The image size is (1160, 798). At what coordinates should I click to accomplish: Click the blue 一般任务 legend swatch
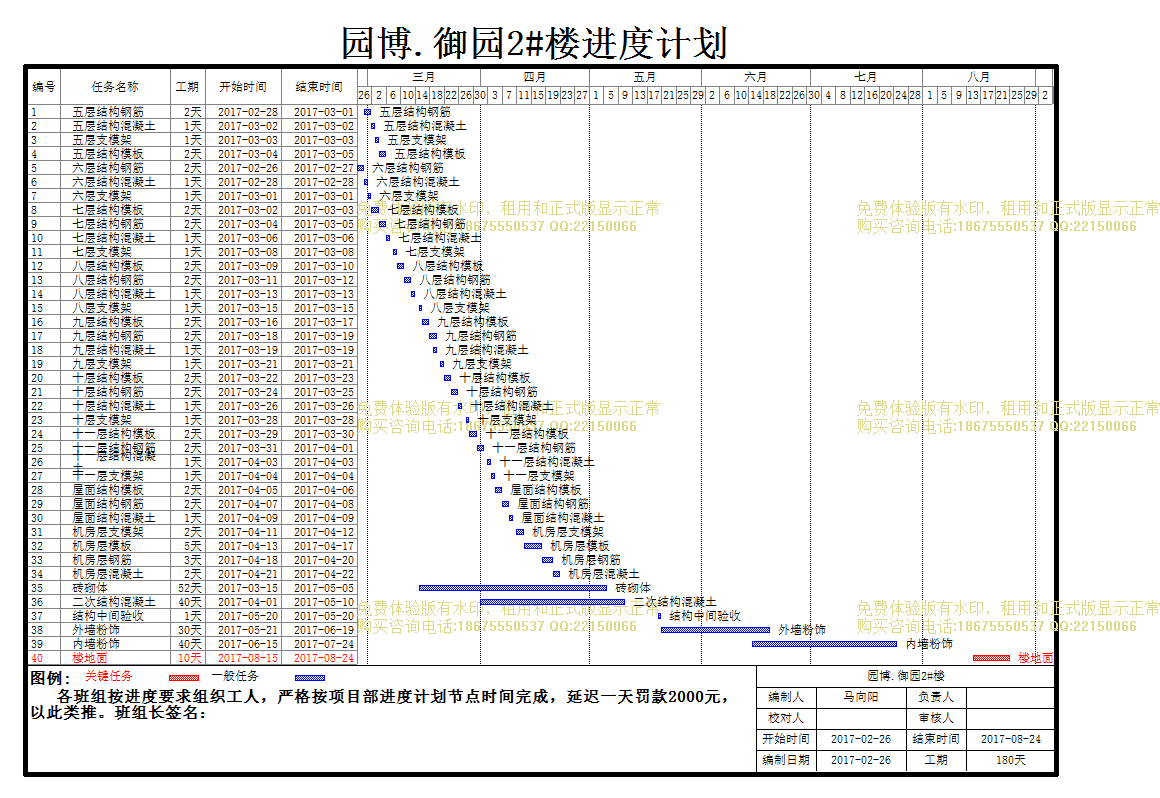pyautogui.click(x=310, y=677)
